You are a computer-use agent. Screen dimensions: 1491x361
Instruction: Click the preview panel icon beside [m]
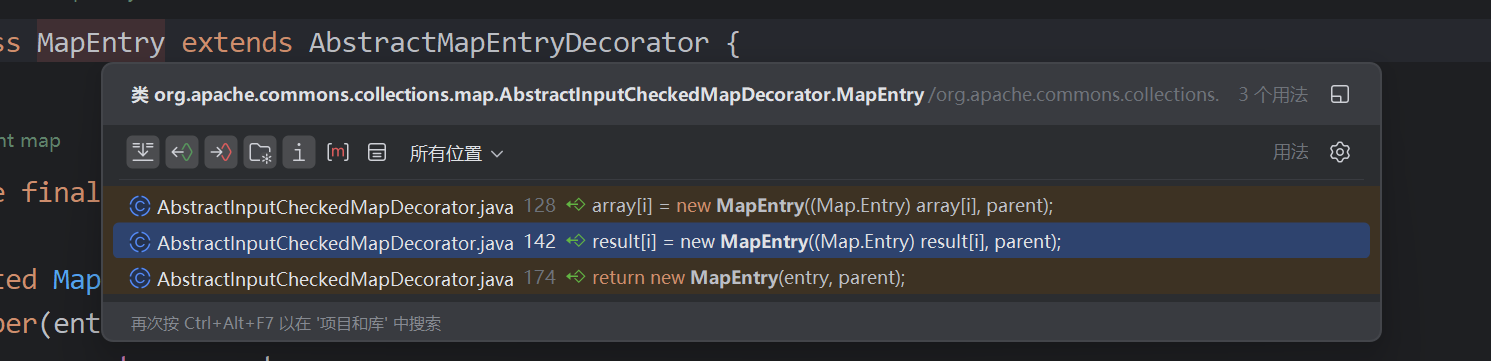pos(377,152)
